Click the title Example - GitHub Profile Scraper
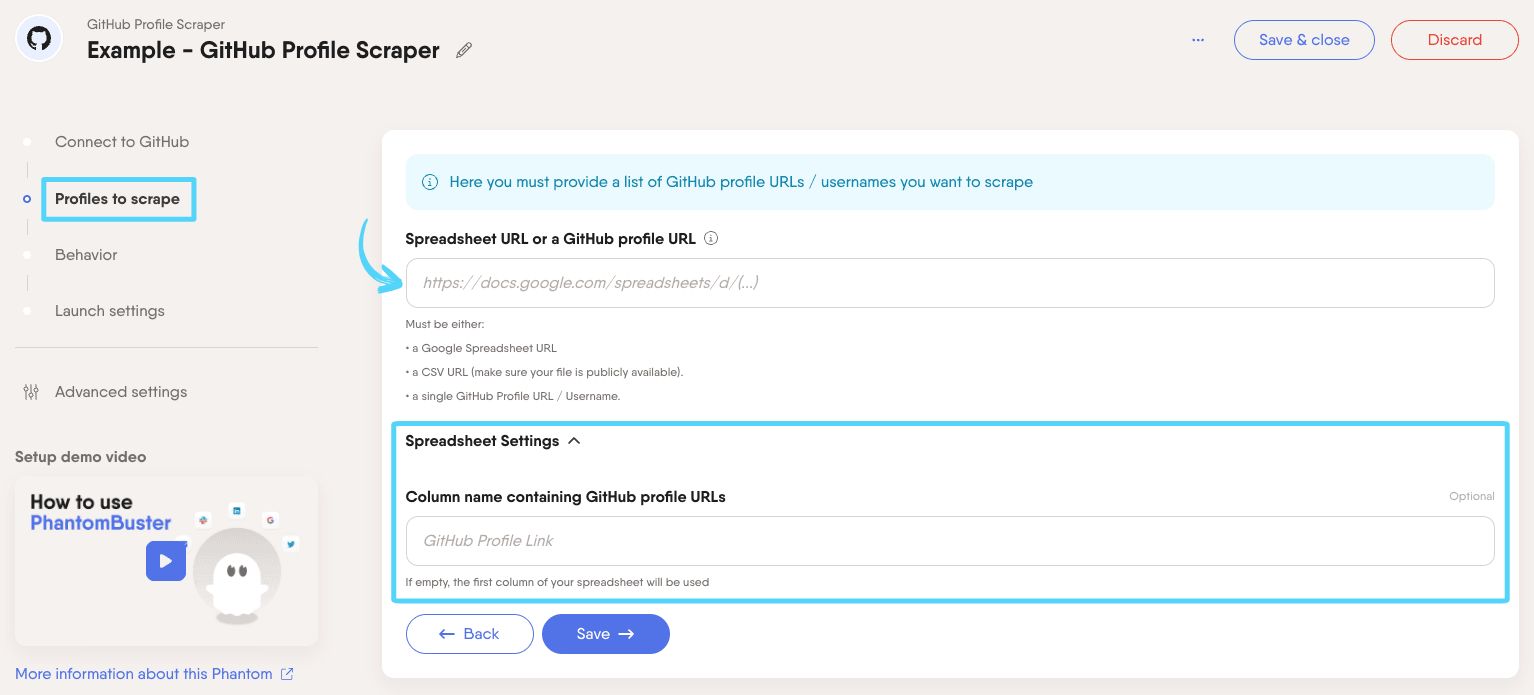The height and width of the screenshot is (695, 1534). 263,50
